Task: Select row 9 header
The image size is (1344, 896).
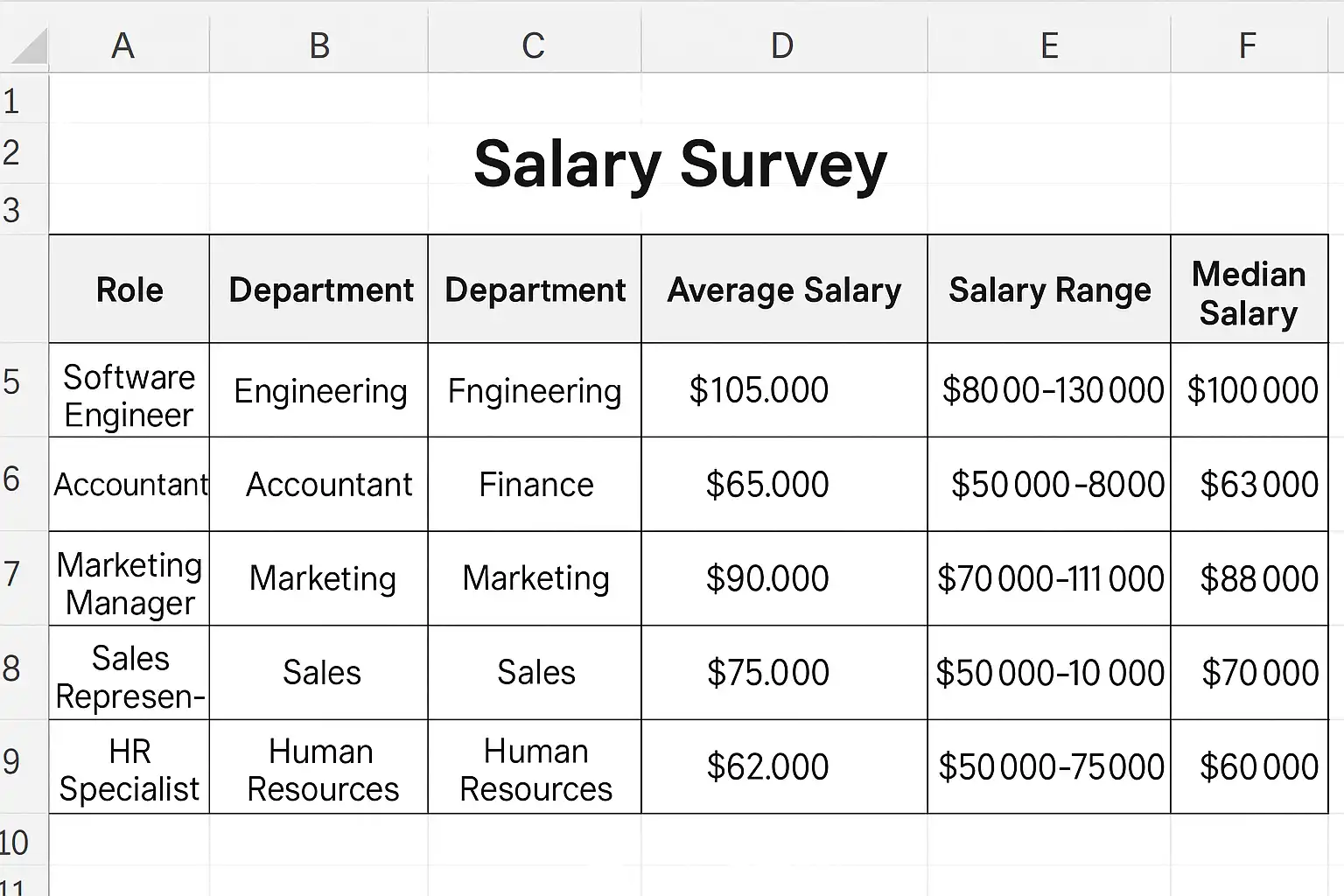Action: [x=12, y=762]
